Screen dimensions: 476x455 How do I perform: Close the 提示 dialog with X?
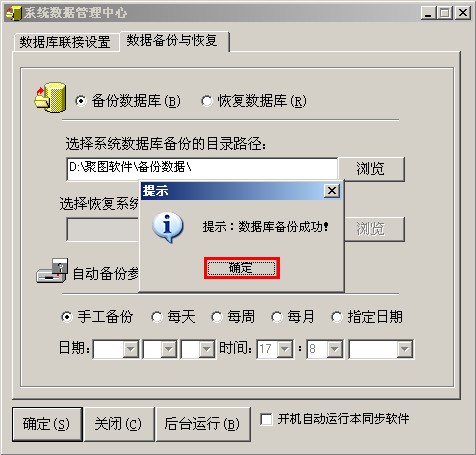pos(332,191)
